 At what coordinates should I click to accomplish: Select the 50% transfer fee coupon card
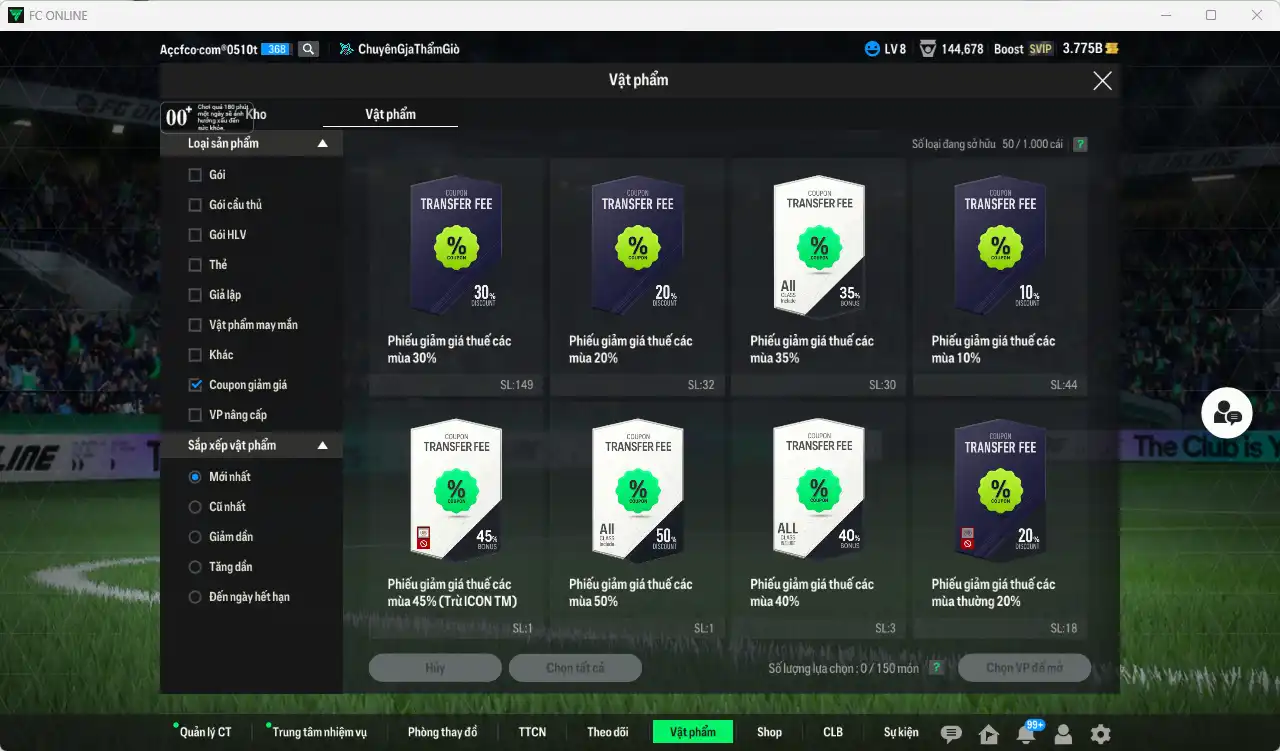click(637, 519)
